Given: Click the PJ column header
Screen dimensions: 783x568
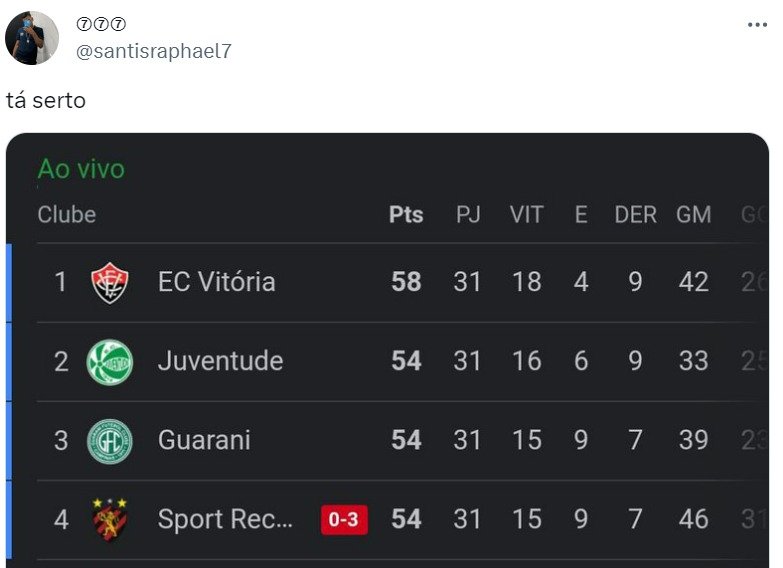Looking at the screenshot, I should (x=467, y=215).
